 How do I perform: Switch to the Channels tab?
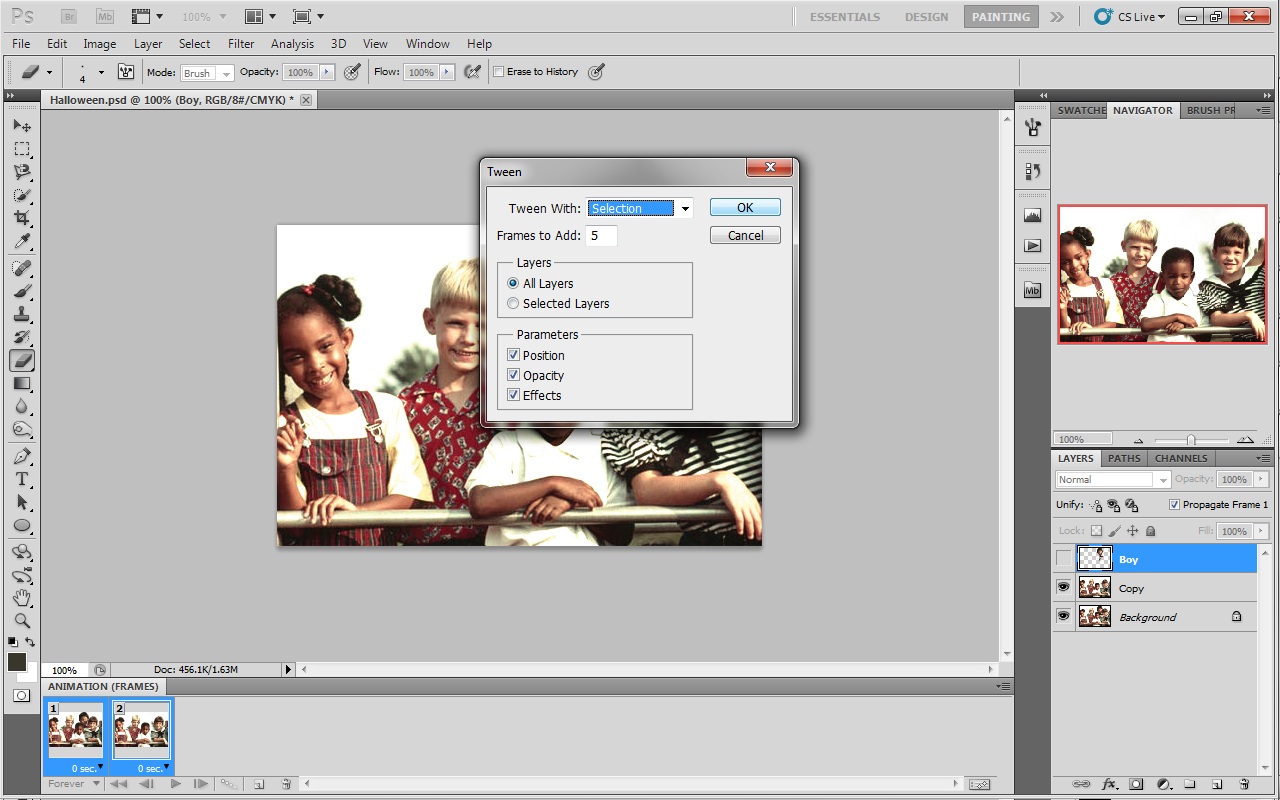click(1181, 458)
